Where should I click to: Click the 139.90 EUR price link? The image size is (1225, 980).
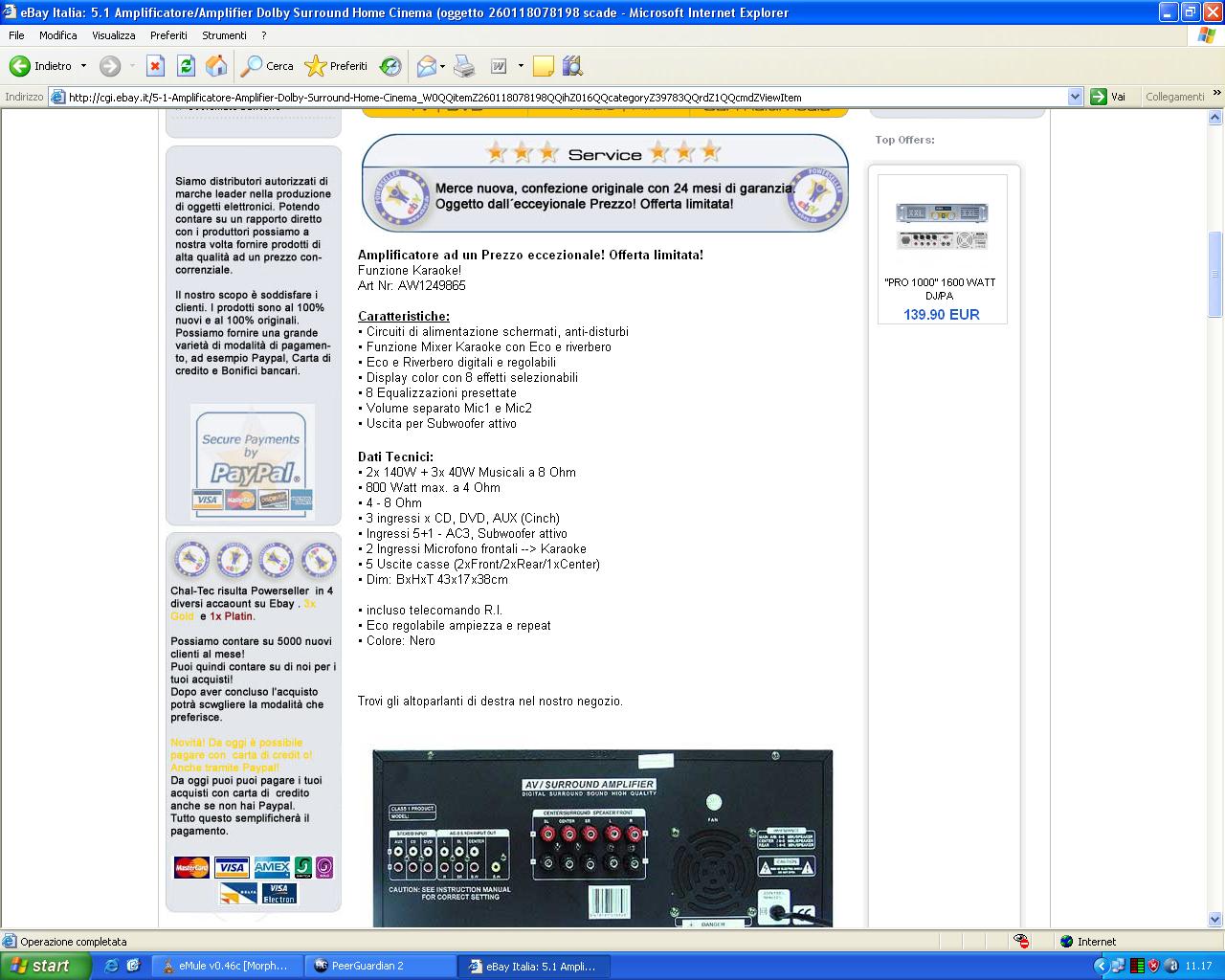[942, 315]
